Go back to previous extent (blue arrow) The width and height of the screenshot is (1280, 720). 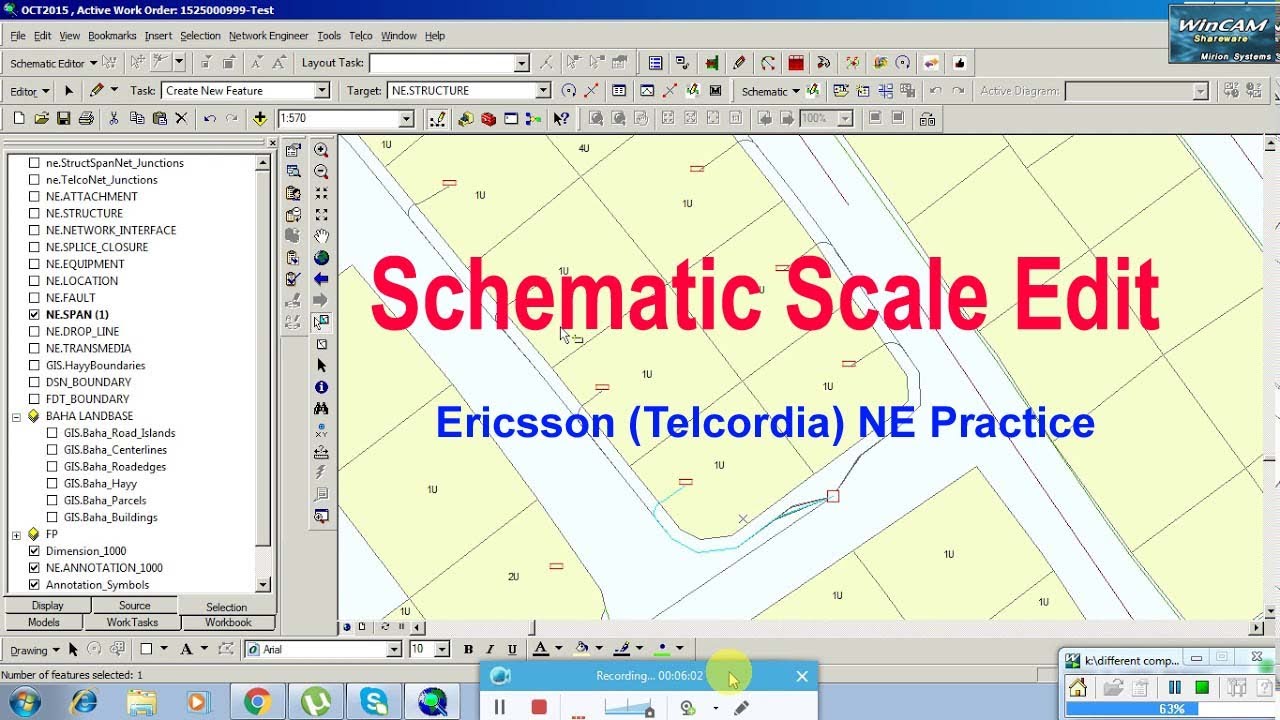(x=321, y=279)
